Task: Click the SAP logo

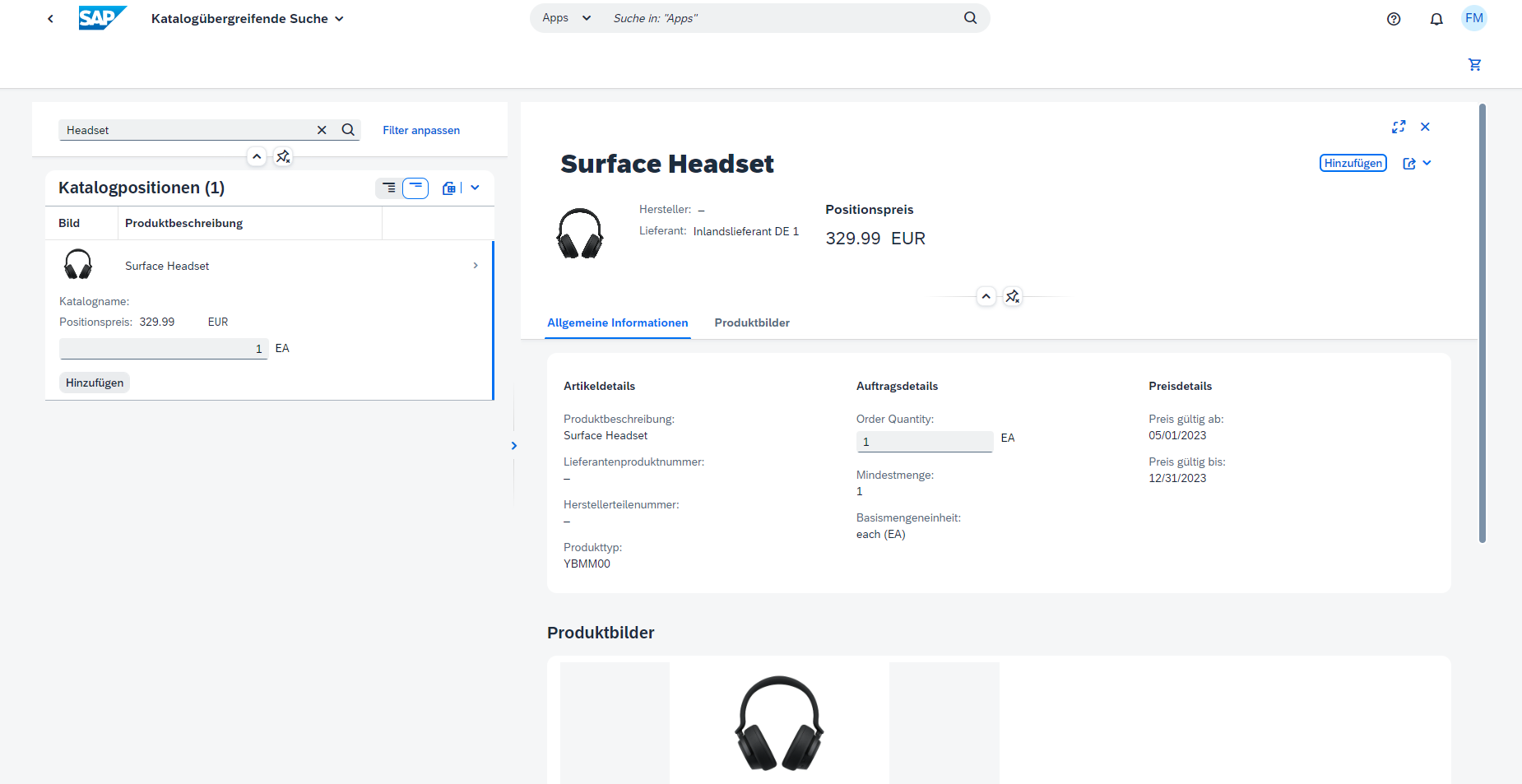Action: (x=103, y=18)
